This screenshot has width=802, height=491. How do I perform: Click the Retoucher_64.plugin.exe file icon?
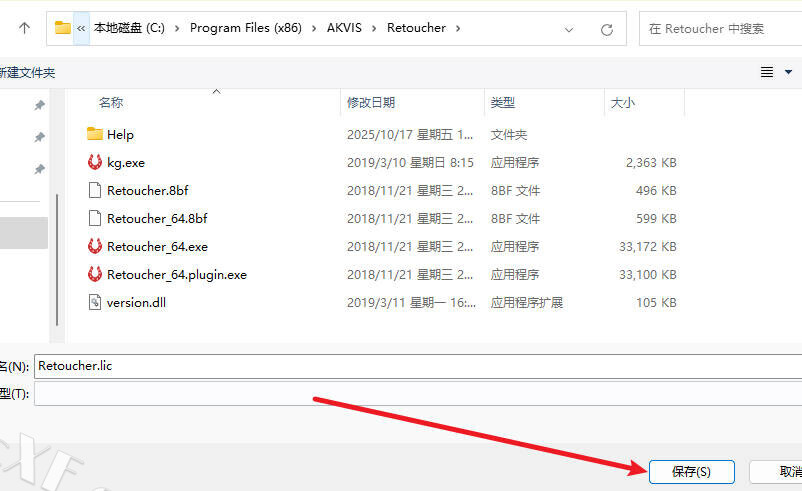[x=95, y=274]
